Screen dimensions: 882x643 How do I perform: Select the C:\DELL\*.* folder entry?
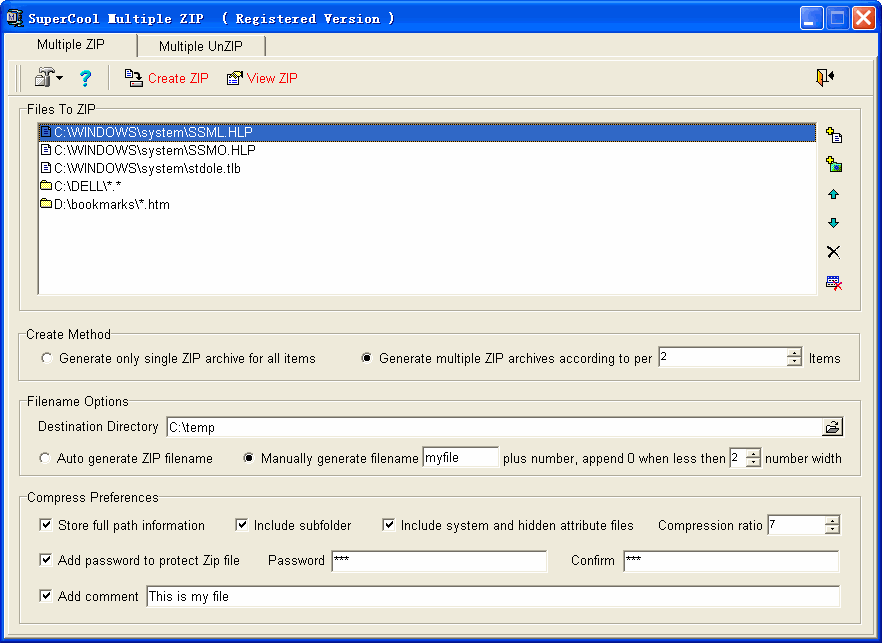428,186
